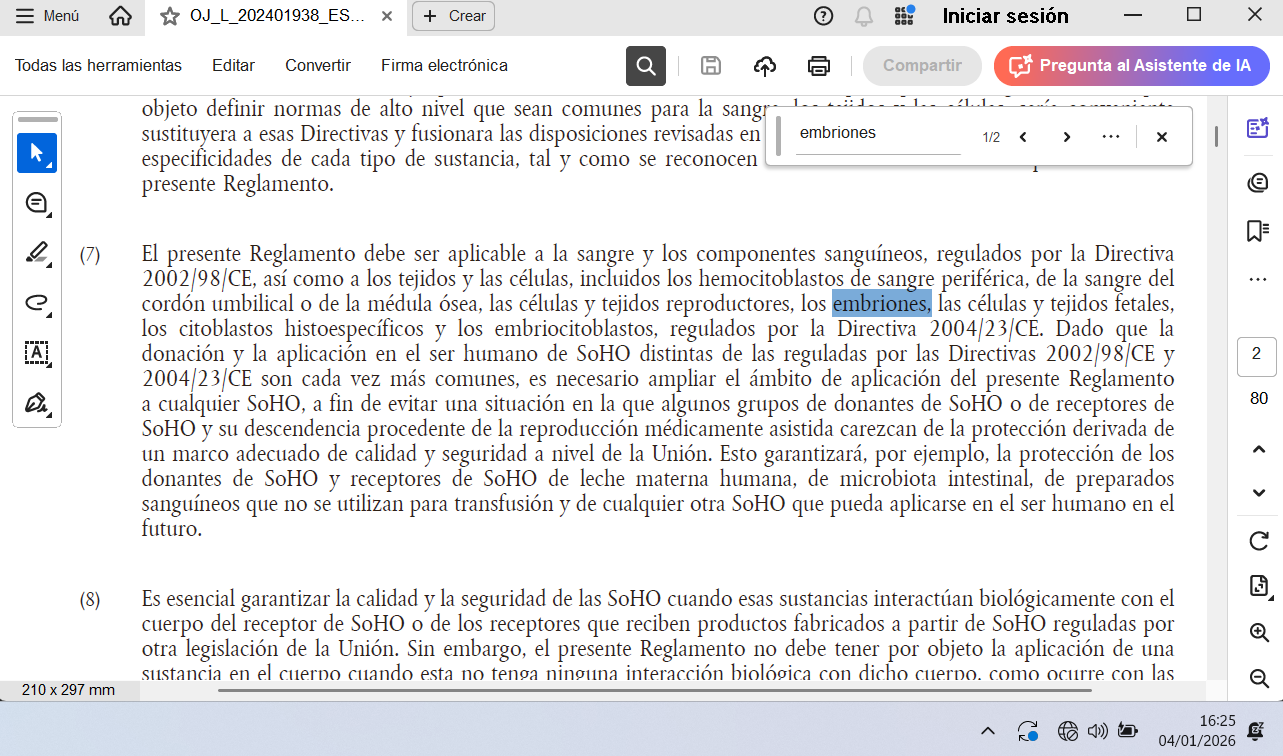
Task: Pick the highlighter tool
Action: (37, 253)
